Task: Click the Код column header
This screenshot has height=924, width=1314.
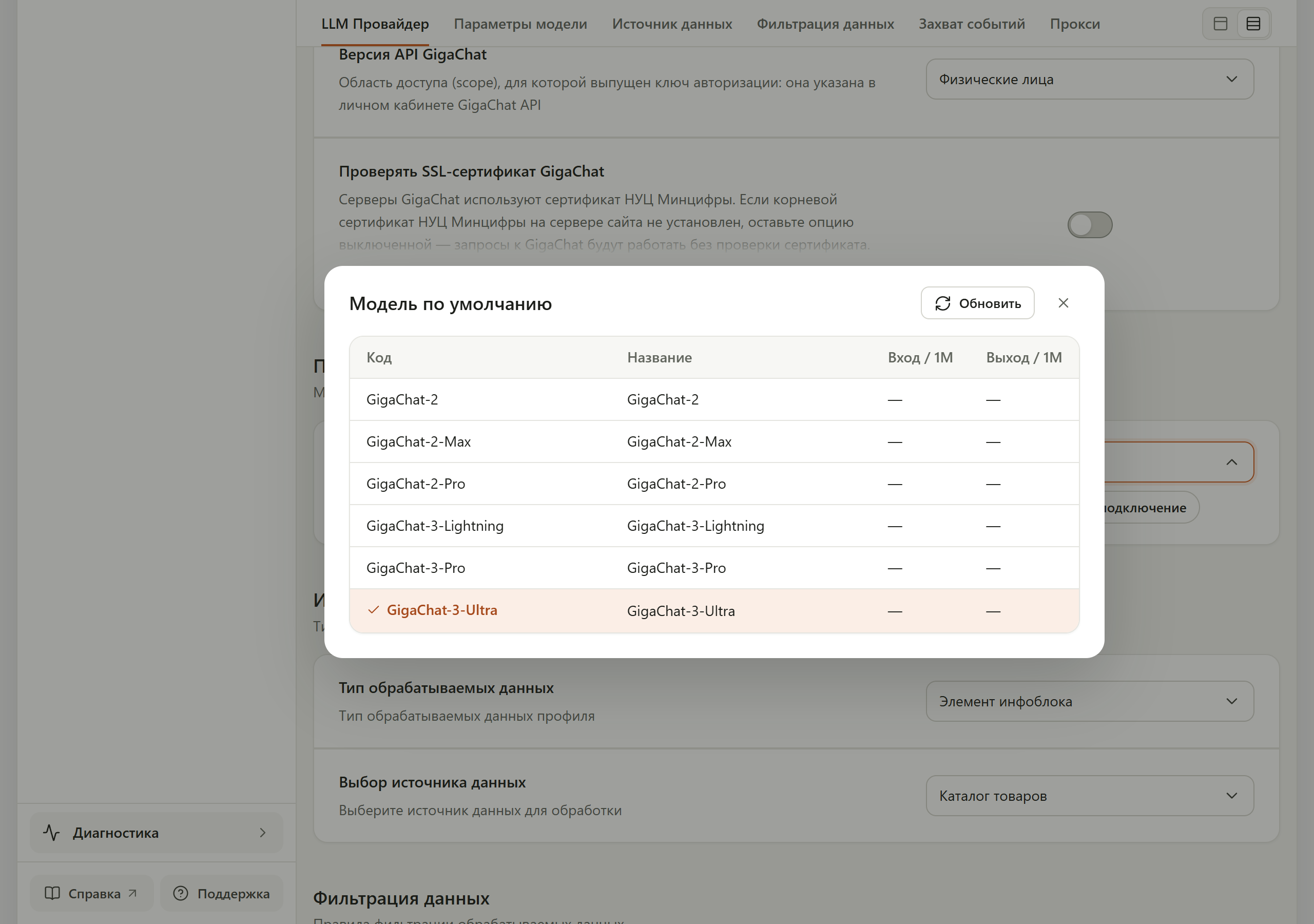Action: [x=379, y=357]
